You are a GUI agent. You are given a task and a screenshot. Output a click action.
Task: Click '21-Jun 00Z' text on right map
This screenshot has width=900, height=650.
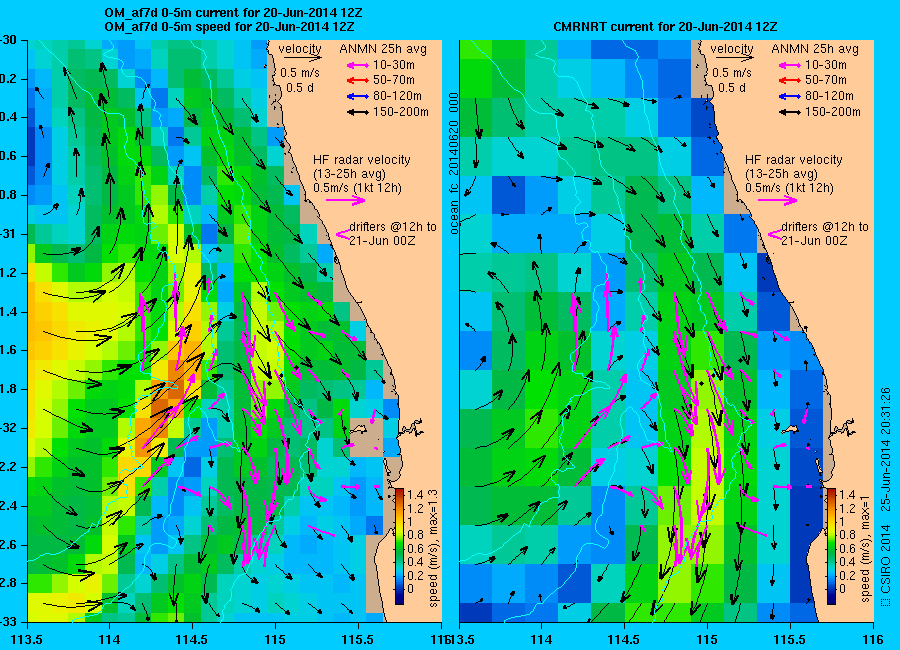pyautogui.click(x=814, y=241)
